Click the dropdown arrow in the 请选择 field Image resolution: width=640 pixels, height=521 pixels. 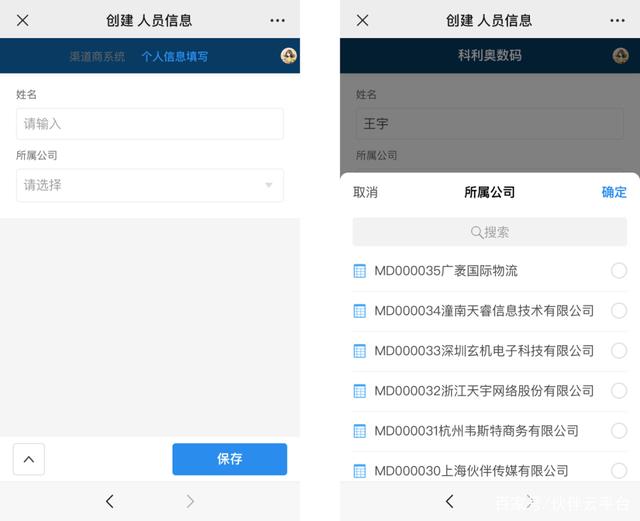tap(268, 185)
